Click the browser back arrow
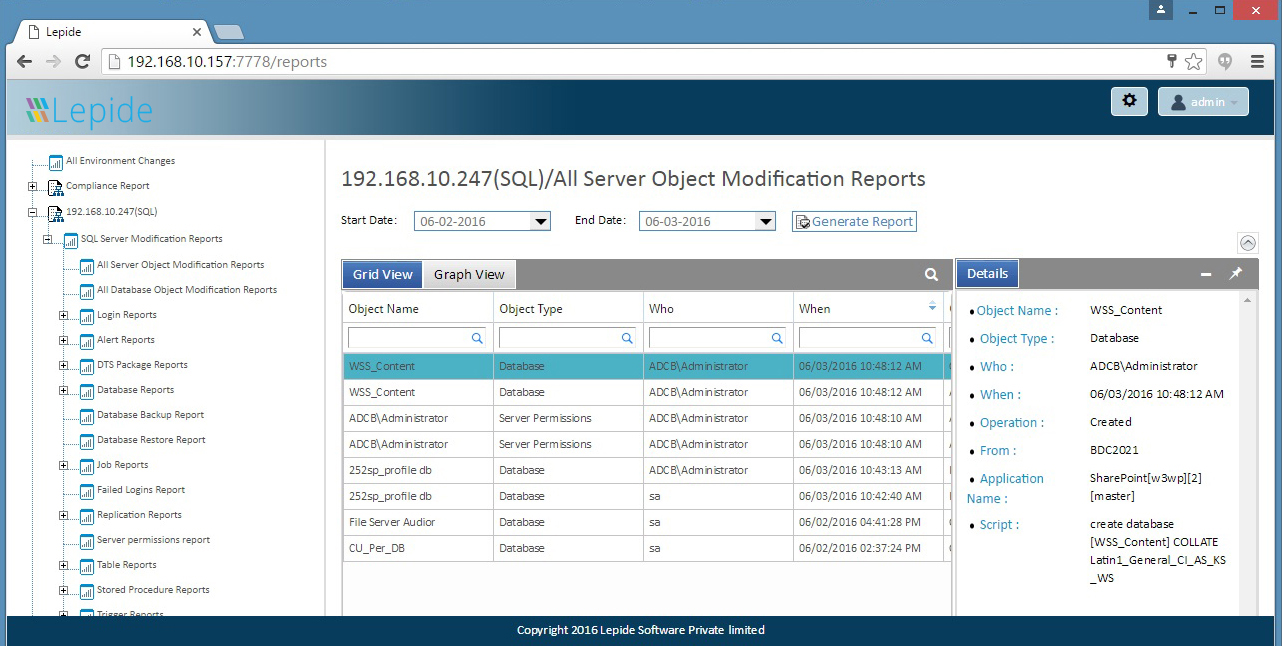Image resolution: width=1282 pixels, height=654 pixels. click(25, 62)
